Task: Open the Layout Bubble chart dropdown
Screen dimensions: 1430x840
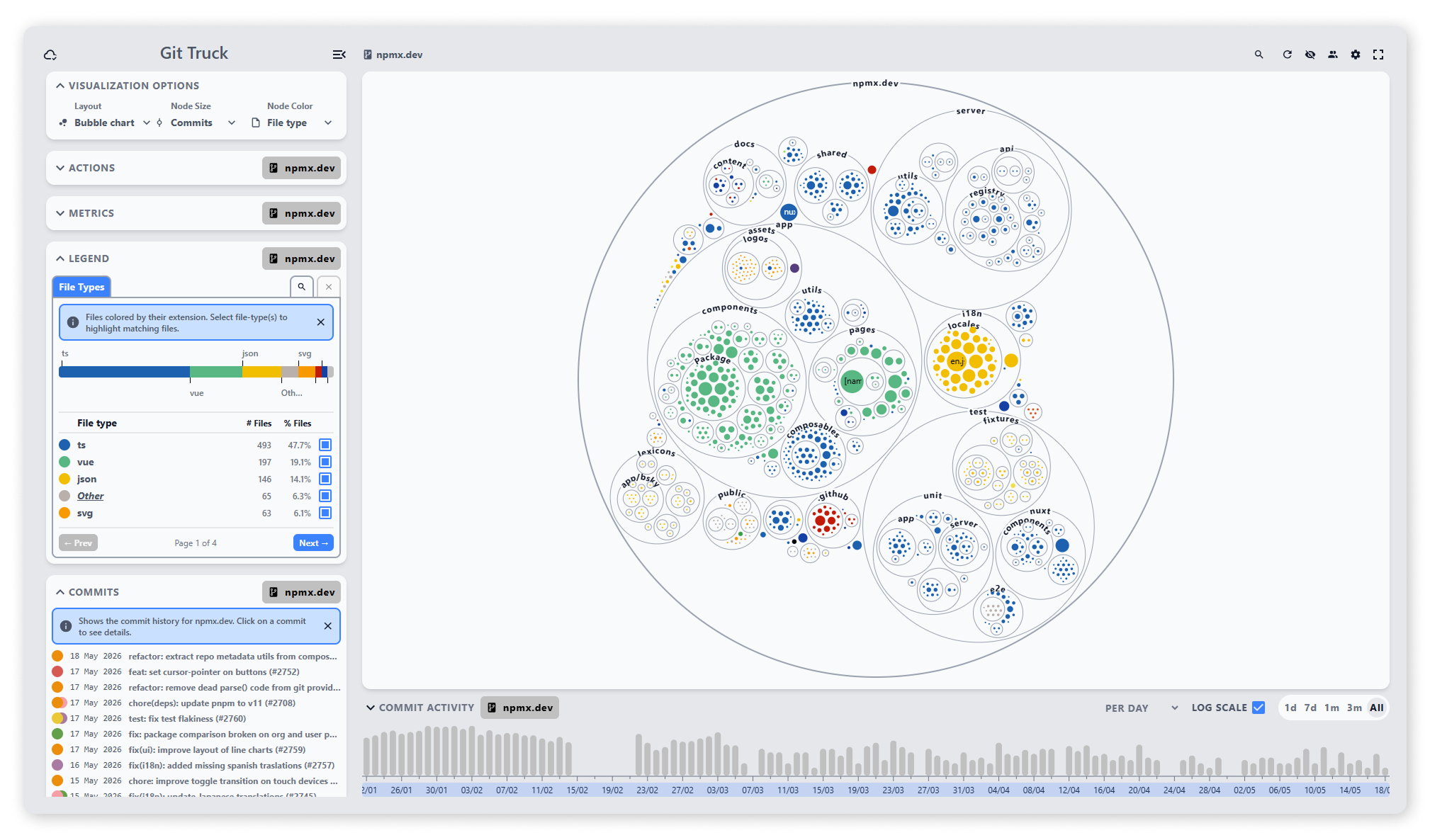Action: click(104, 123)
